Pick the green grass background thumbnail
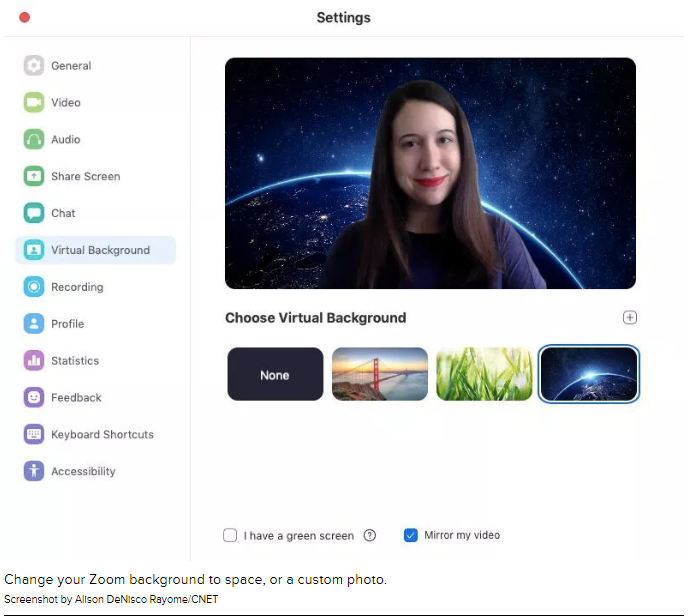Screen dimensions: 694x616 click(484, 375)
